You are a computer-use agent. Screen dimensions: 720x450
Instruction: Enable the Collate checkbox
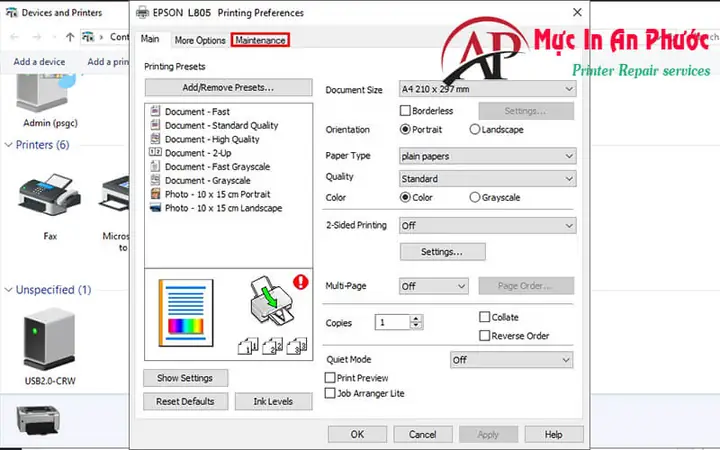tap(484, 317)
